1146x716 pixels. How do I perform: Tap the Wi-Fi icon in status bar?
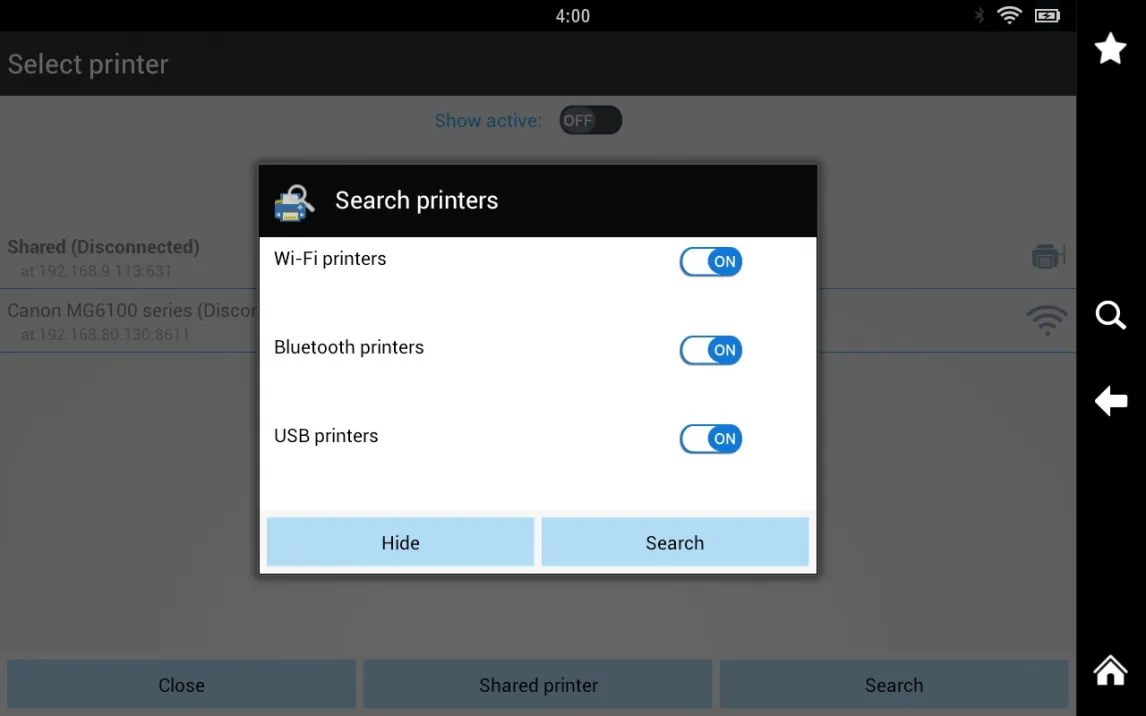click(x=1009, y=15)
